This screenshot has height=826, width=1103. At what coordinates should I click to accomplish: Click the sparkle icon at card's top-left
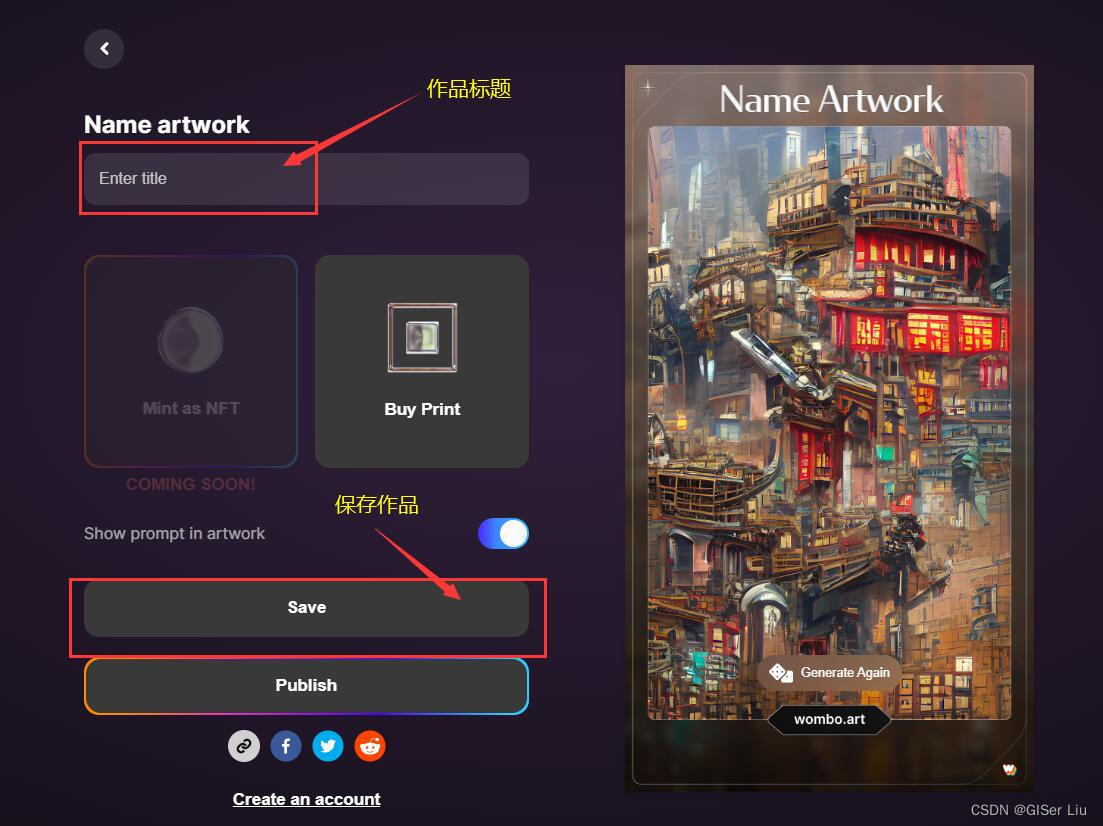click(648, 88)
